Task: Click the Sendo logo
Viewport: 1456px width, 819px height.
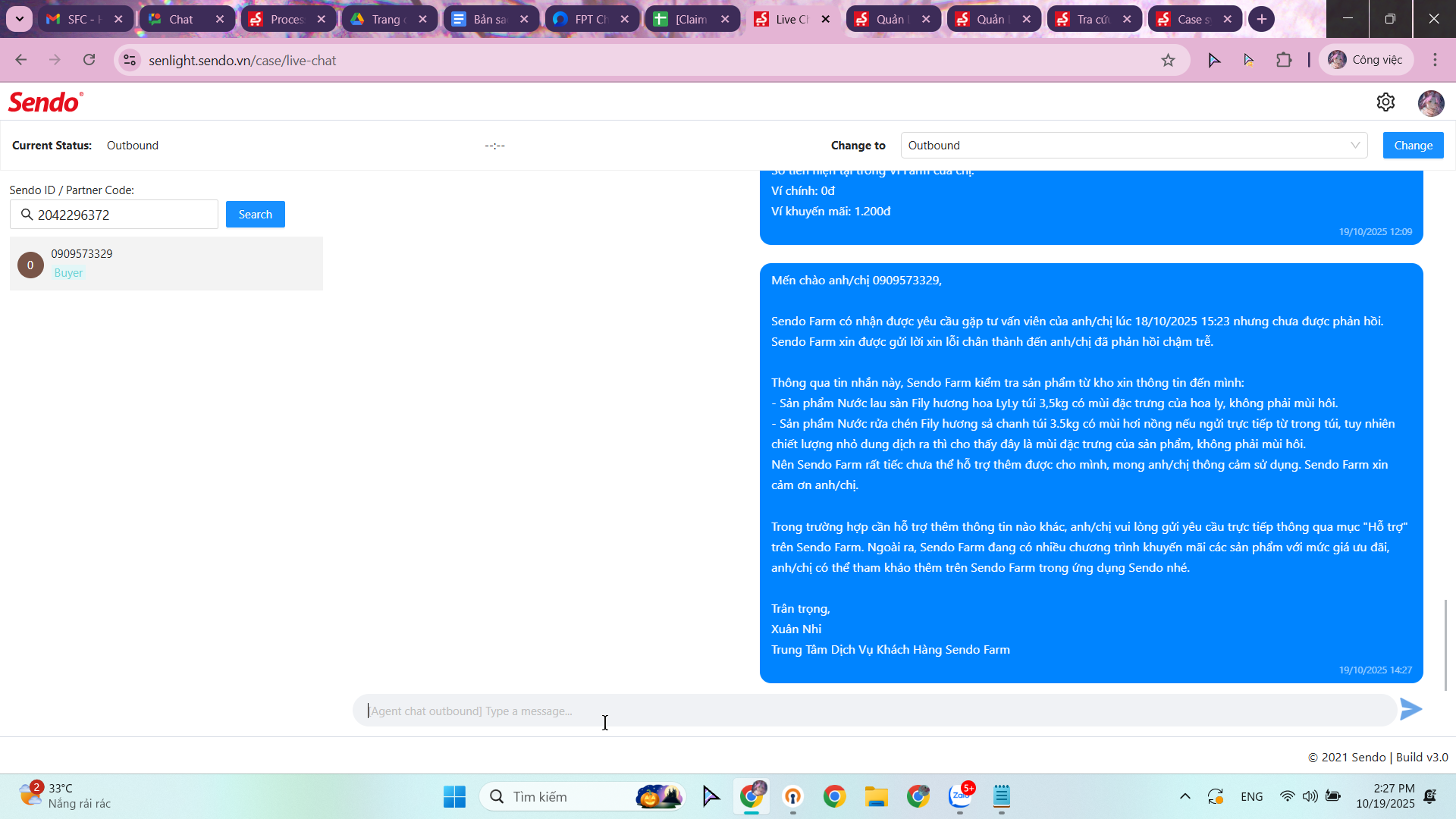Action: point(45,102)
